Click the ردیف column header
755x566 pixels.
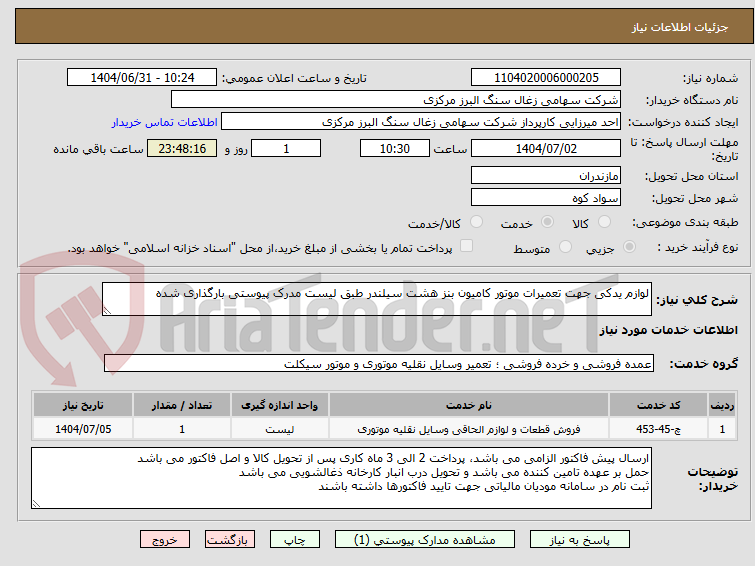[722, 405]
